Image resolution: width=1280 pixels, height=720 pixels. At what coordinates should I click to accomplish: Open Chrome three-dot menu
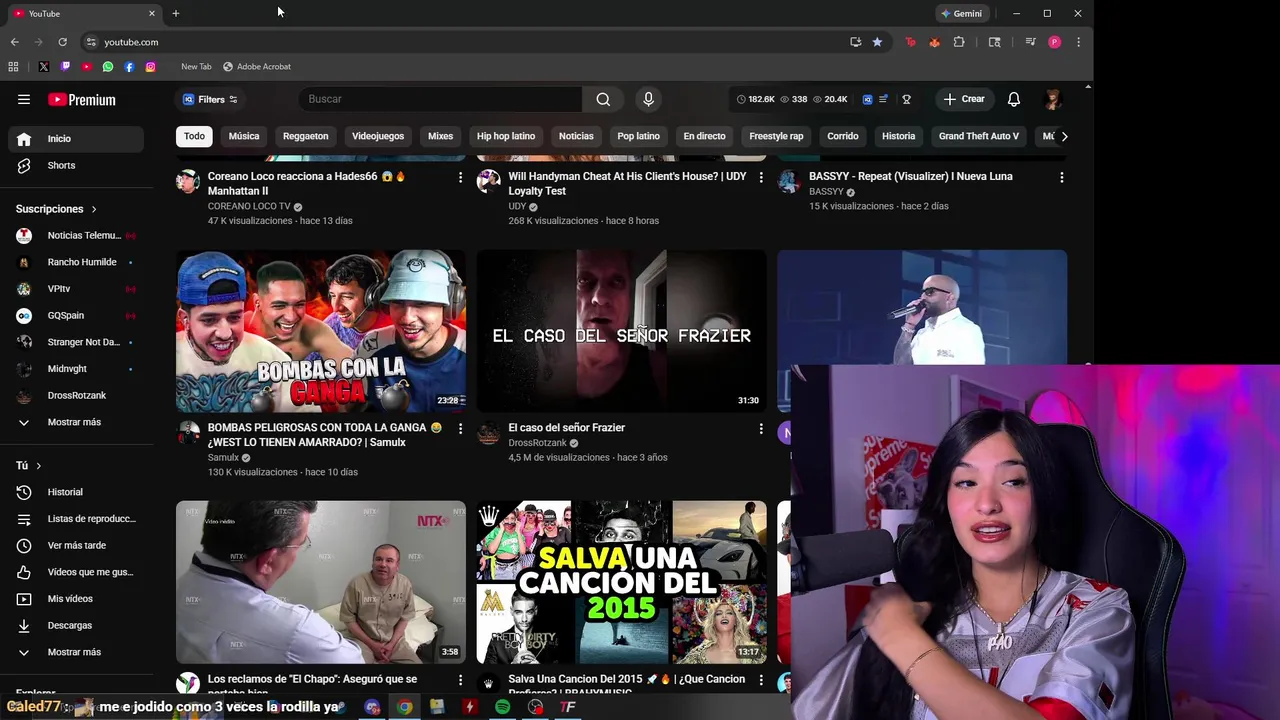[x=1078, y=42]
